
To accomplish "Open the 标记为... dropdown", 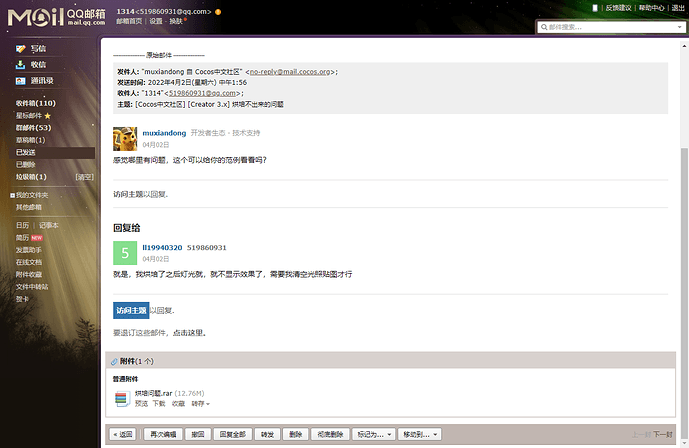I will coord(374,434).
